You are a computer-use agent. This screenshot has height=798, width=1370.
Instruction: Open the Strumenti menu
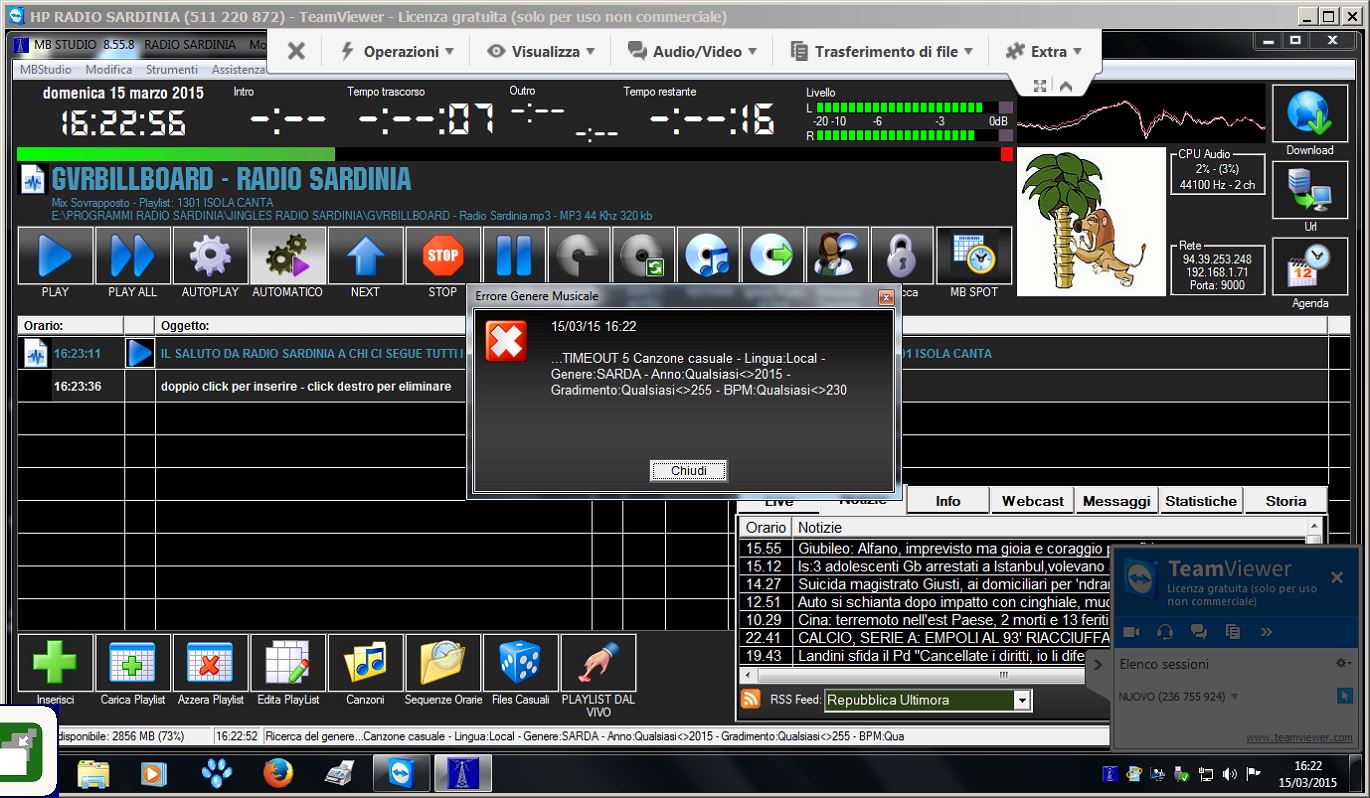click(172, 70)
